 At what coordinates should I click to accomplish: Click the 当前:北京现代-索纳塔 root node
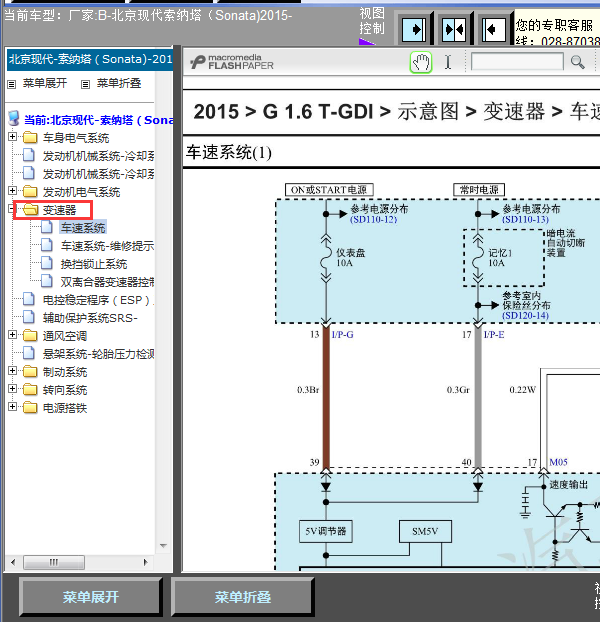pos(98,119)
